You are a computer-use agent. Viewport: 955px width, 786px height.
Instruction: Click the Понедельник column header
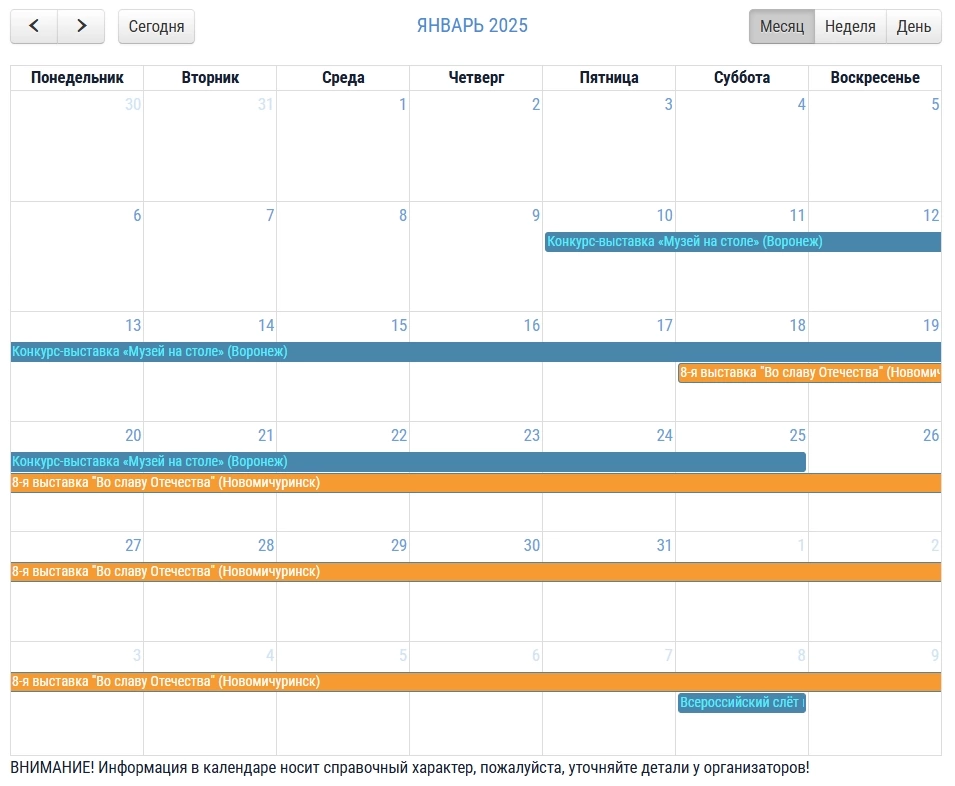[x=77, y=78]
